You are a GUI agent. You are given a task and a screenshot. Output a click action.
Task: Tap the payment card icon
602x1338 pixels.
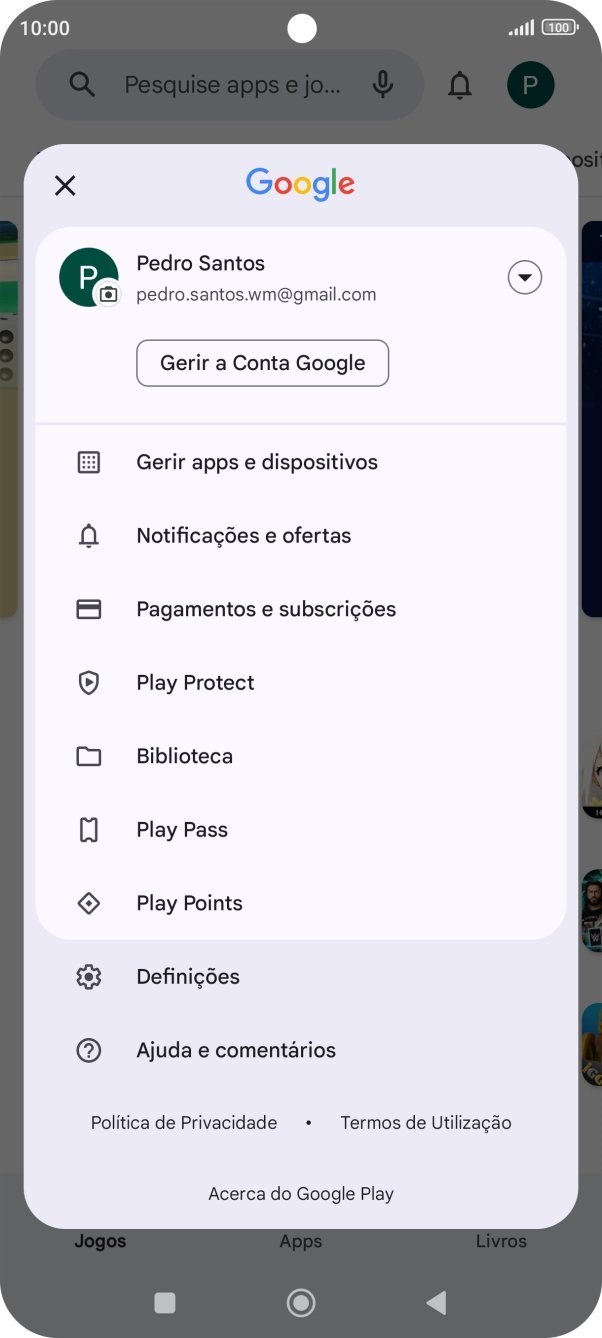click(89, 608)
